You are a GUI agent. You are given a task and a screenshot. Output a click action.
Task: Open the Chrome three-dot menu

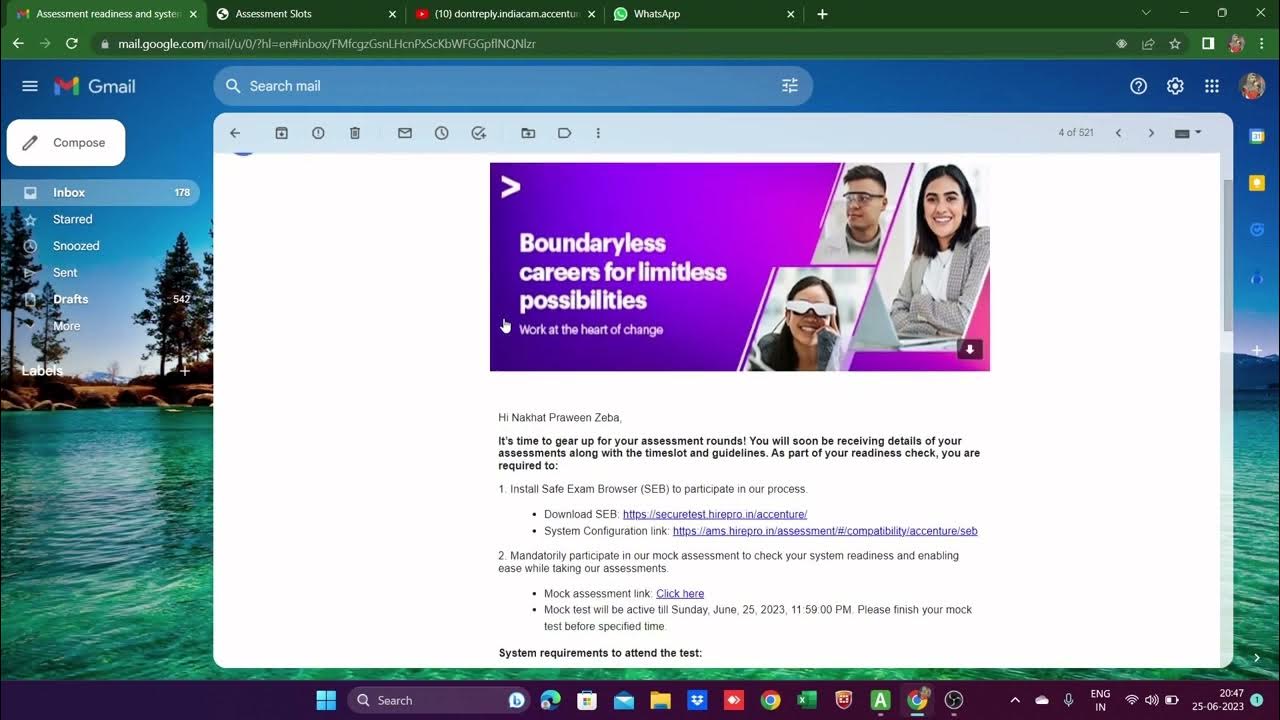tap(1262, 44)
